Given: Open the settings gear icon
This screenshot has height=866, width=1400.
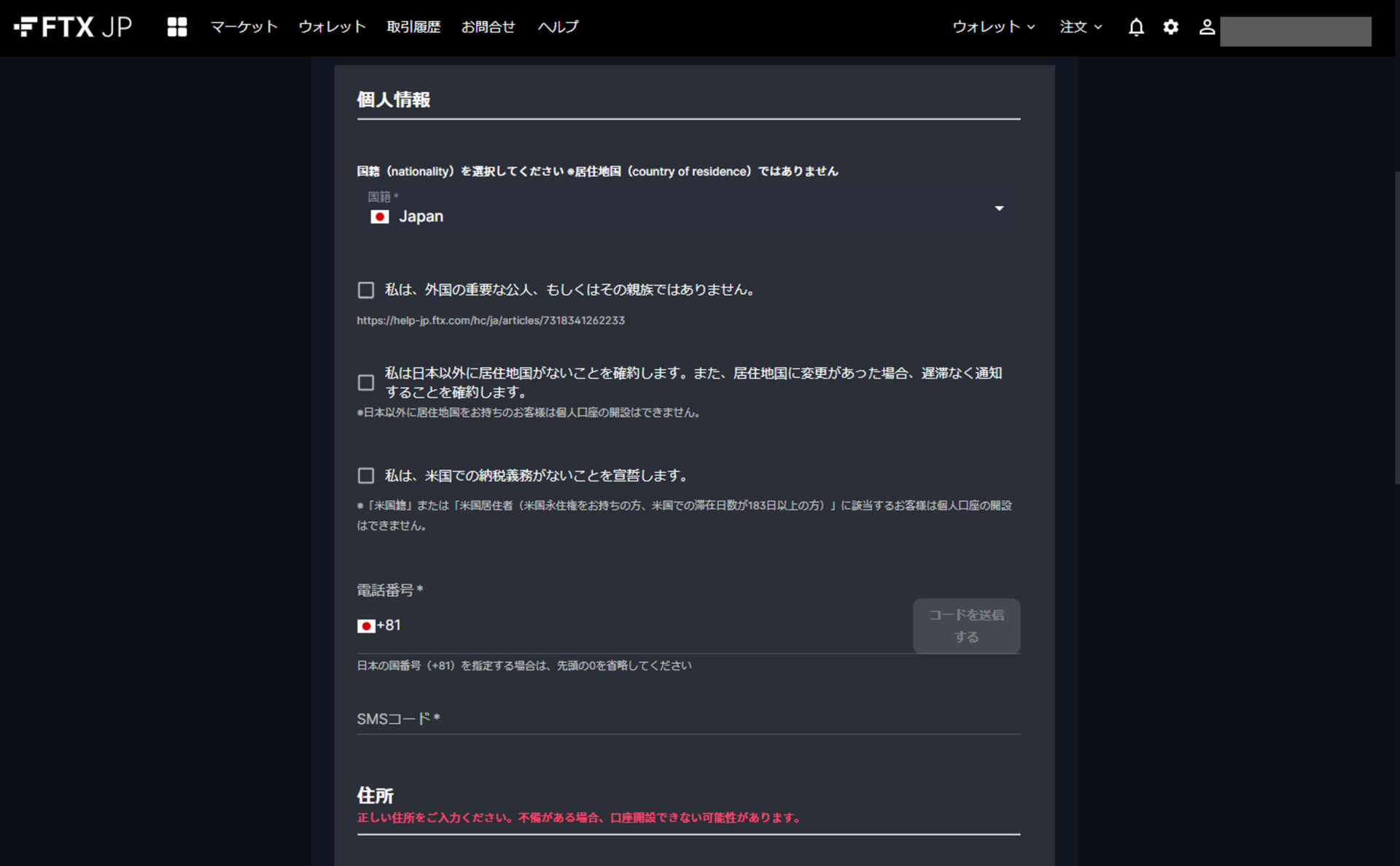Looking at the screenshot, I should 1170,27.
